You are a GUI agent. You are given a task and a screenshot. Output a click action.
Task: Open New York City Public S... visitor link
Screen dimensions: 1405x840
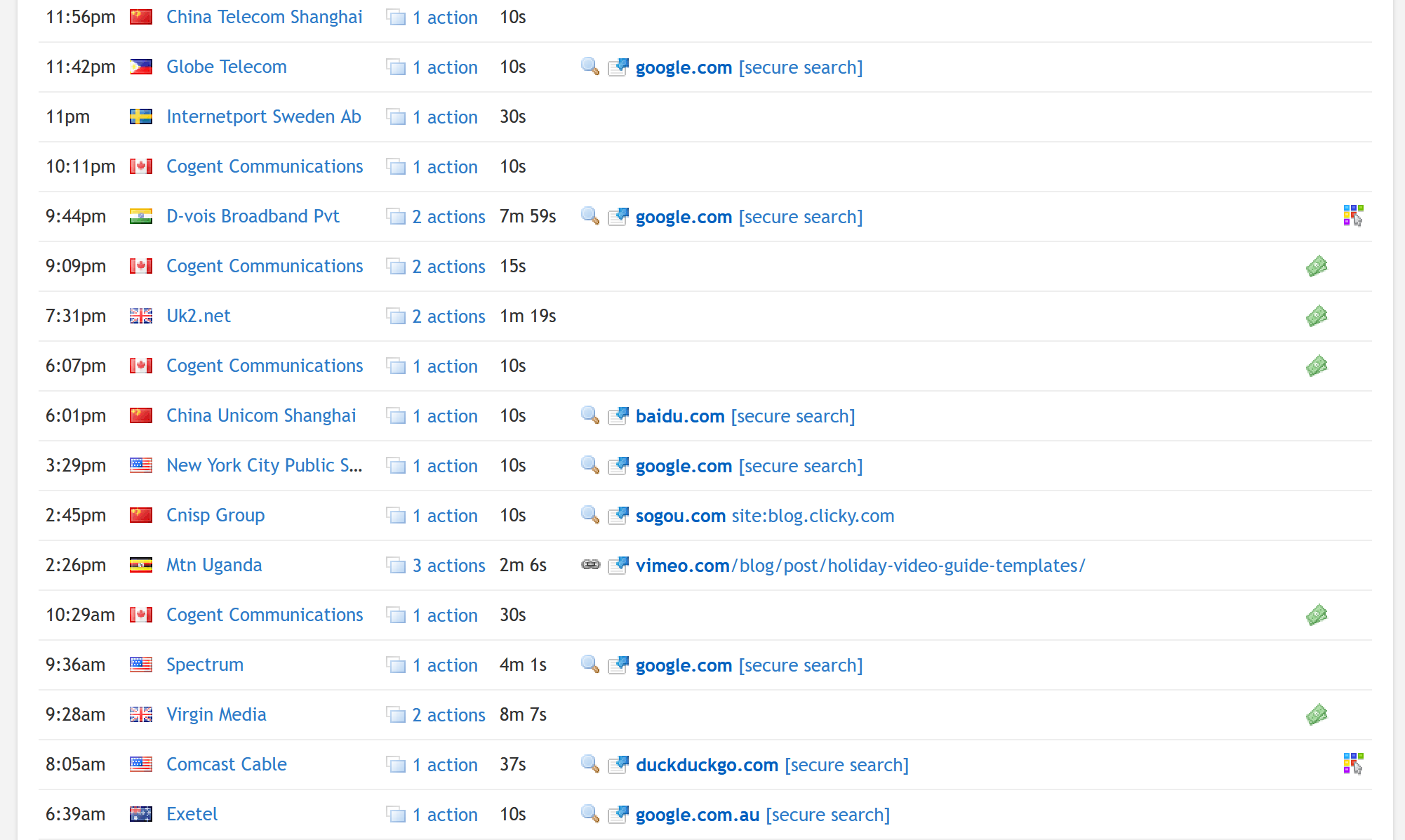pos(264,465)
